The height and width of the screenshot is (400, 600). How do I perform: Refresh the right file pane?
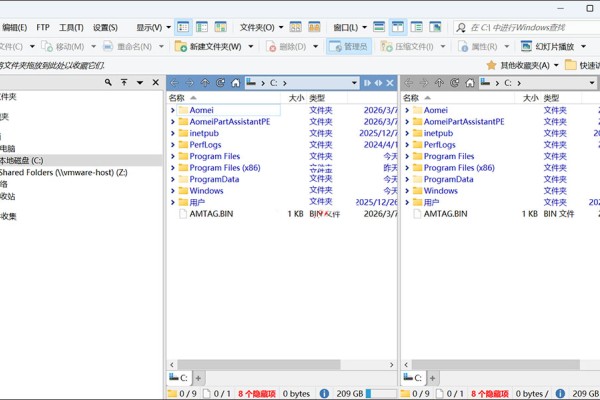455,83
